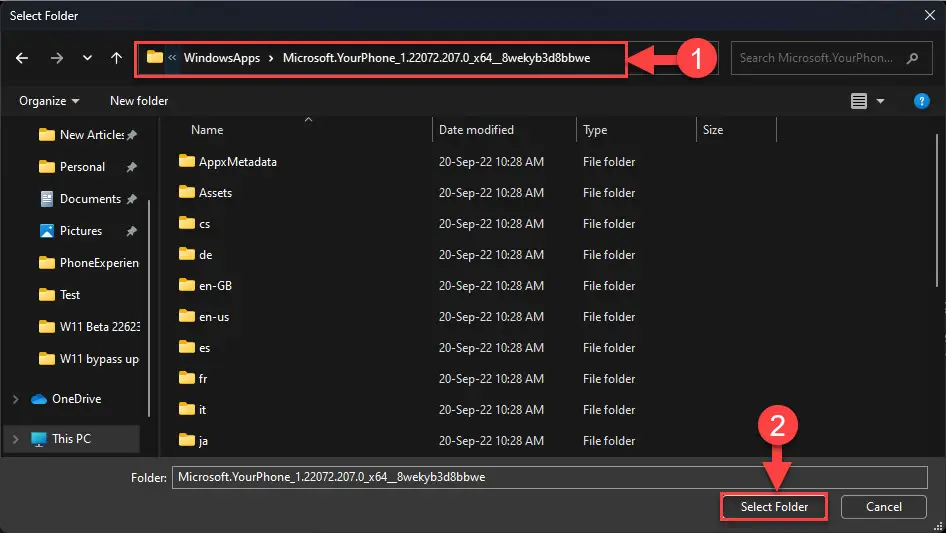Select the en-GB folder
The height and width of the screenshot is (533, 946).
[215, 286]
